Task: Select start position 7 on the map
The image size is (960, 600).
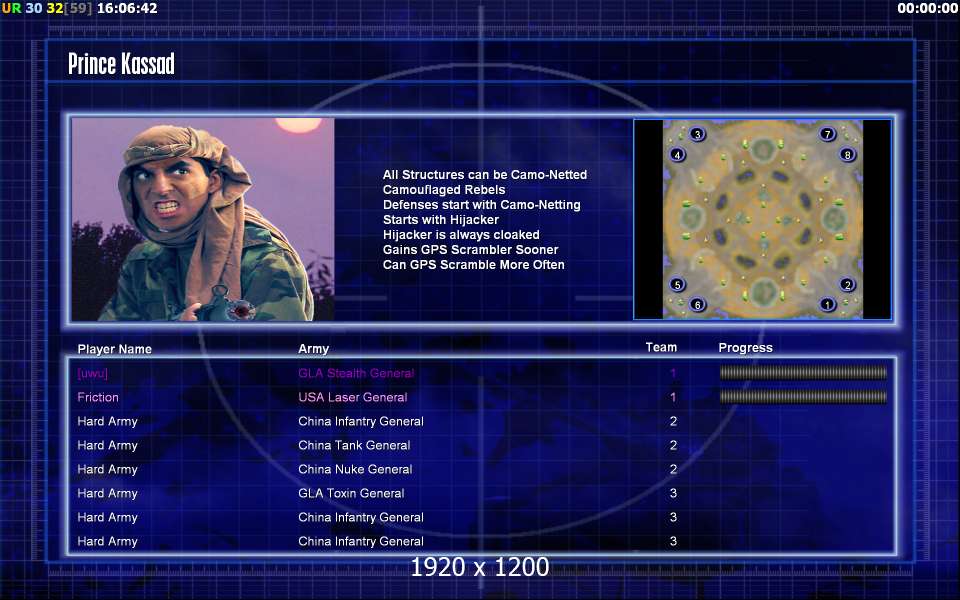Action: point(828,134)
